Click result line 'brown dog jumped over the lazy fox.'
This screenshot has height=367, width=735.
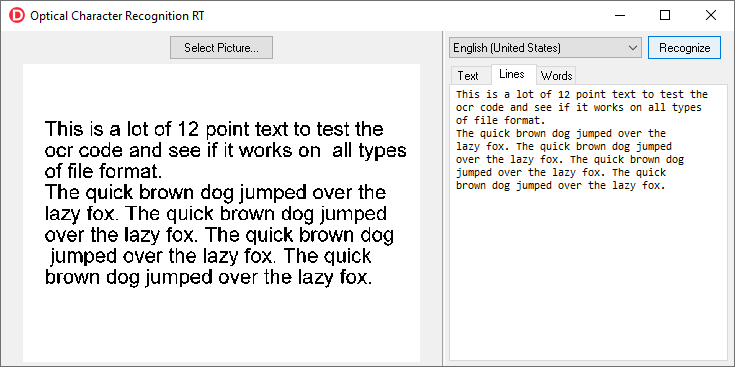coord(561,186)
